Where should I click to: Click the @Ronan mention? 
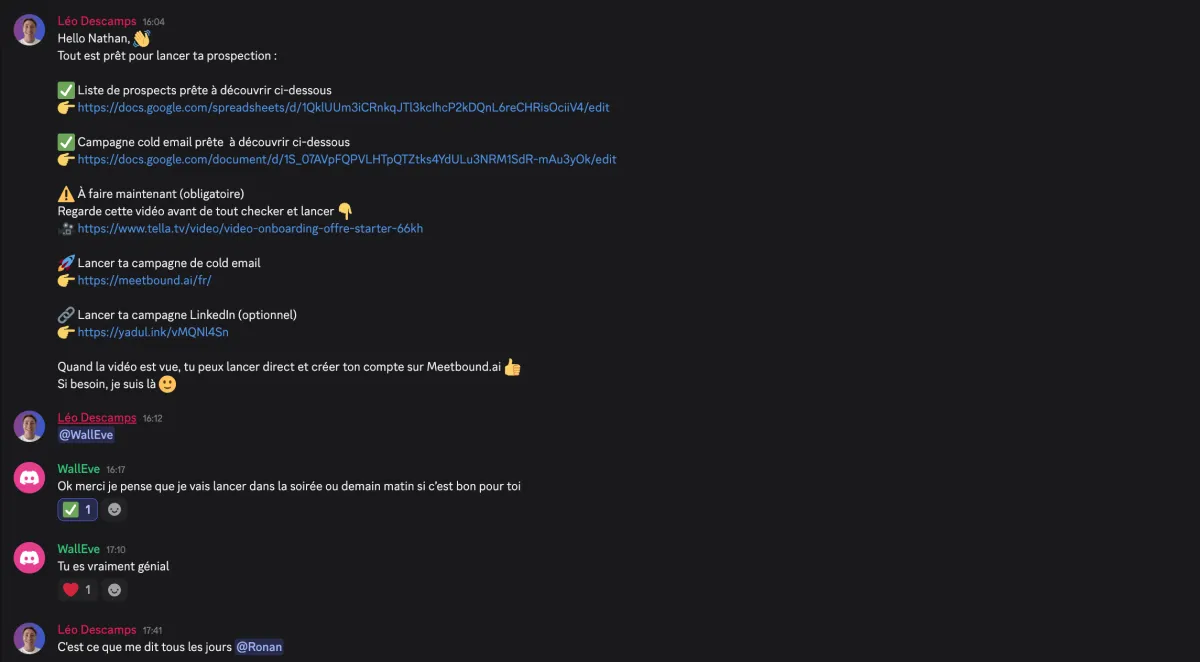259,647
